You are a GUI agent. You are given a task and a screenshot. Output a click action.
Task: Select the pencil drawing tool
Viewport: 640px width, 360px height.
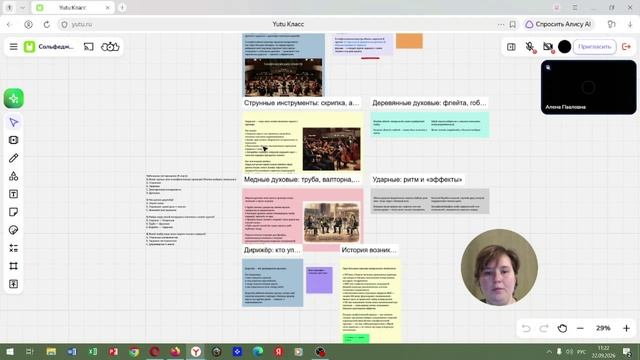tap(13, 158)
